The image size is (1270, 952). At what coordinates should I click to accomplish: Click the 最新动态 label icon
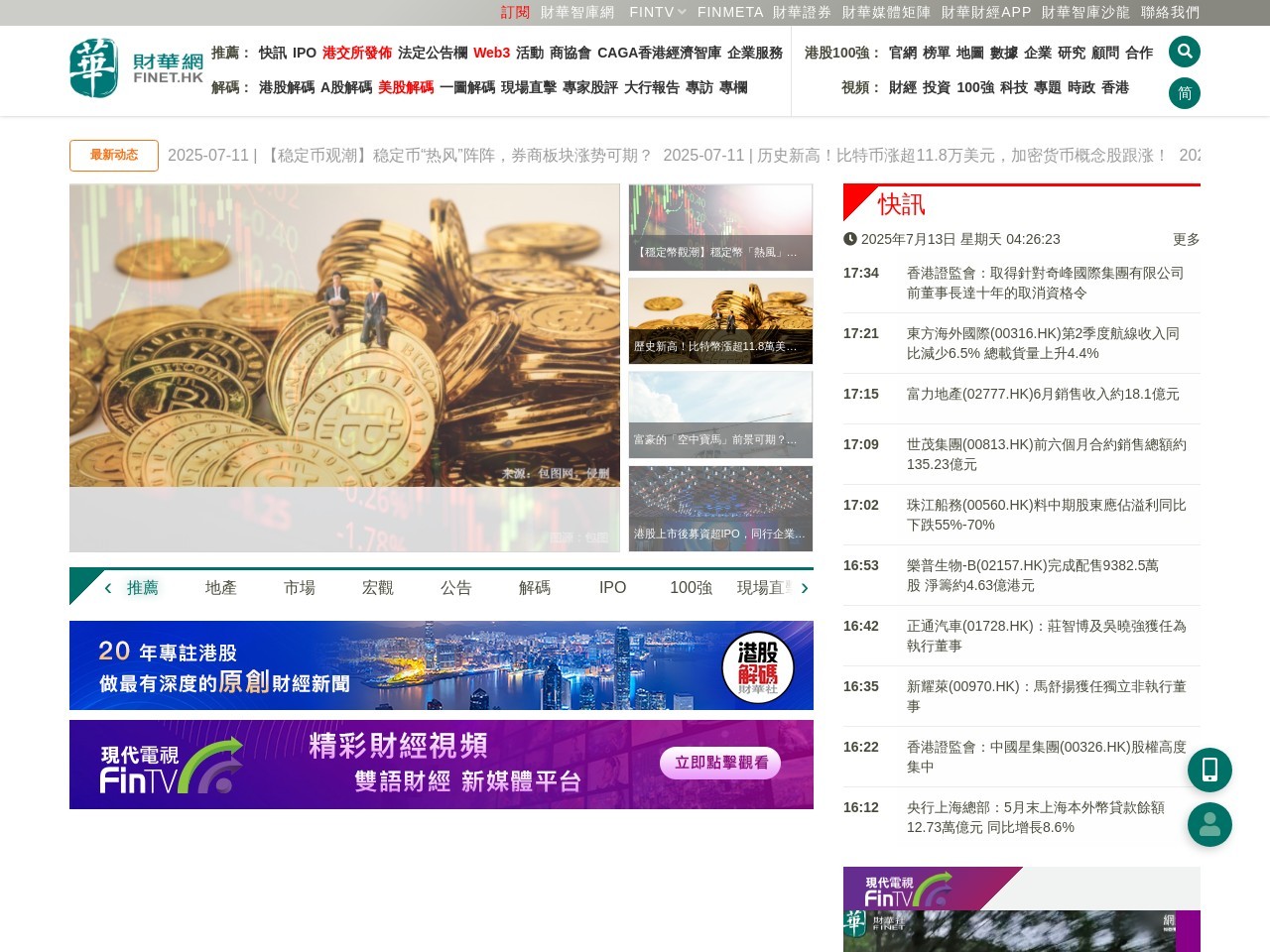113,155
